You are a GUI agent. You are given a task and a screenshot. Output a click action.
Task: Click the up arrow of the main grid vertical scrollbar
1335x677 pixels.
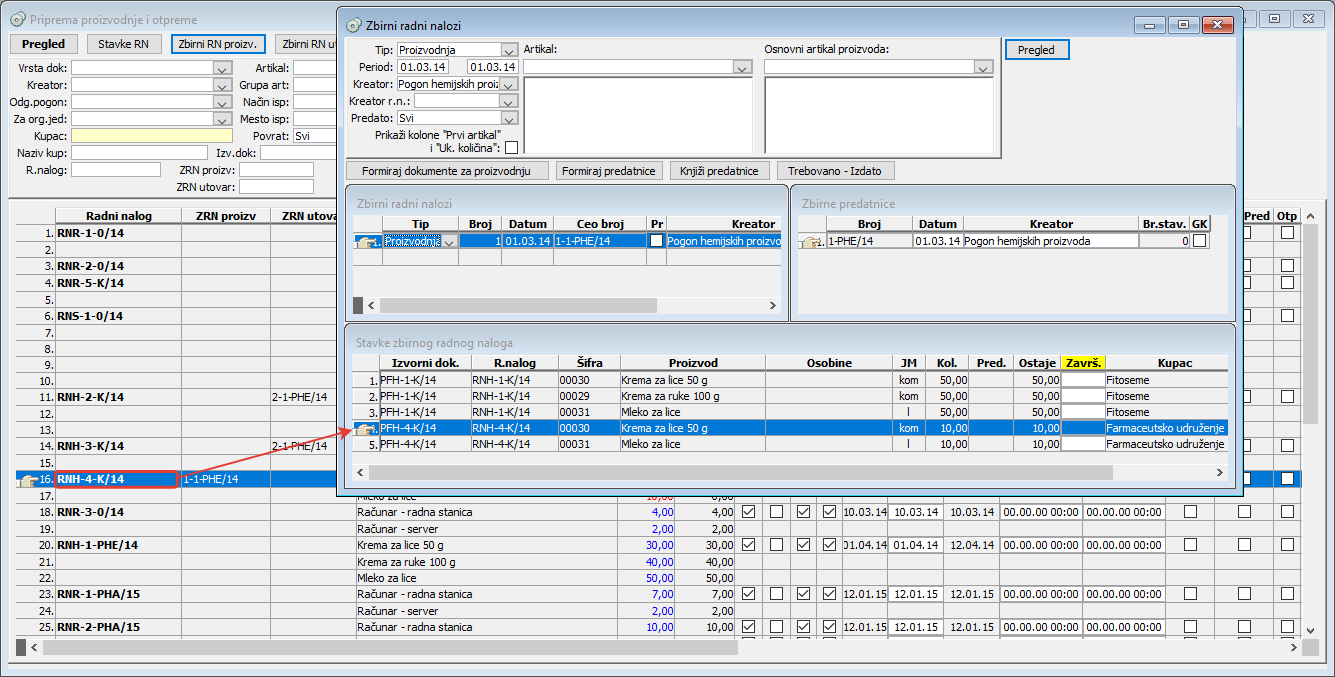click(x=1310, y=216)
